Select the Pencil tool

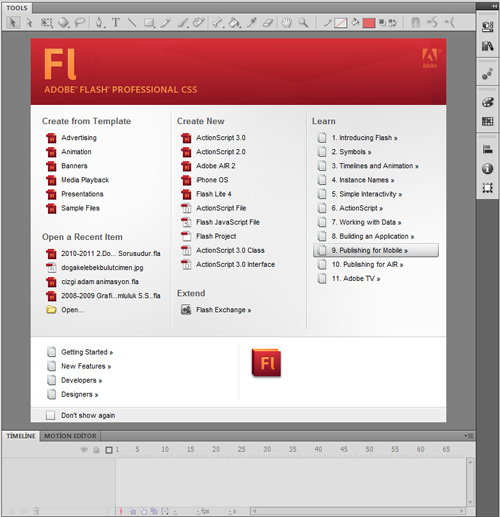point(165,23)
